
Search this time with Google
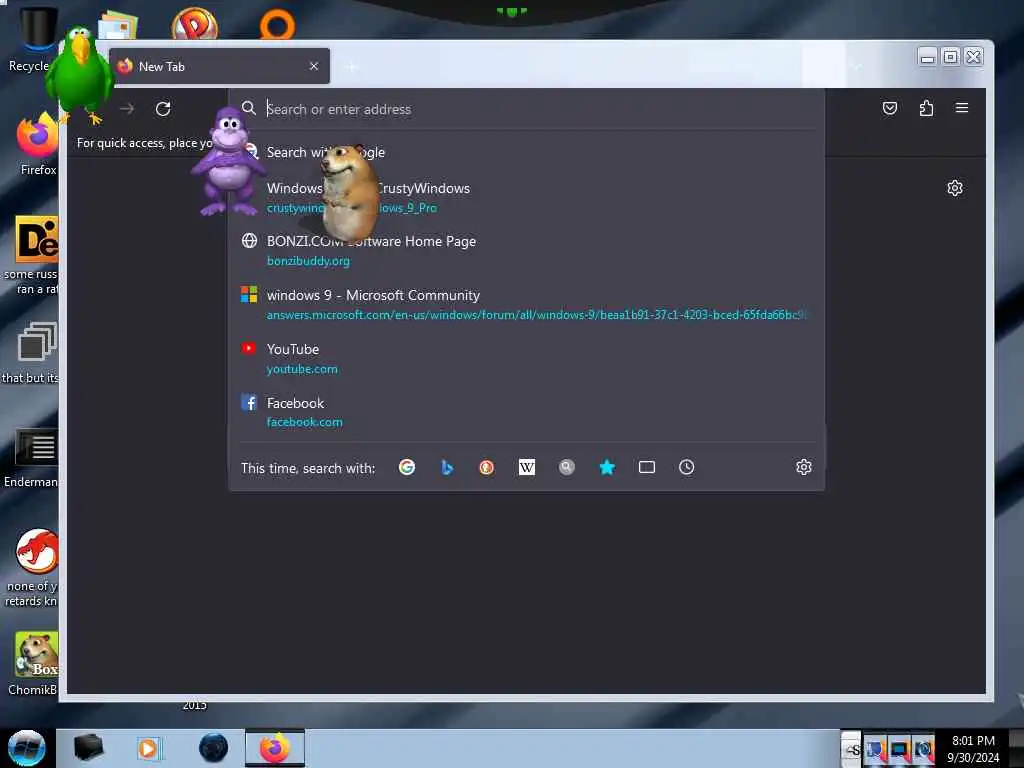(x=407, y=467)
